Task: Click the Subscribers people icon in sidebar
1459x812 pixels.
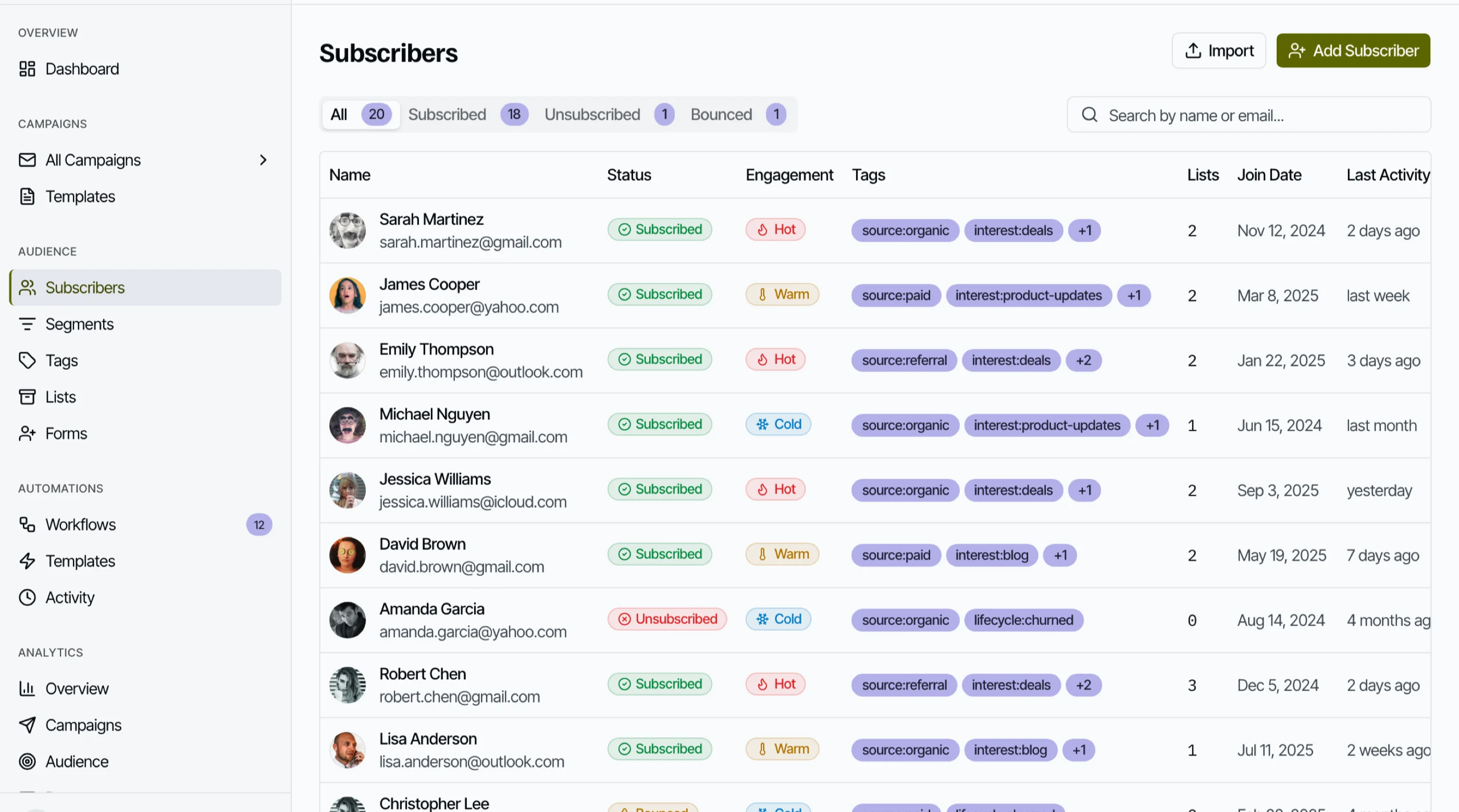Action: coord(27,288)
